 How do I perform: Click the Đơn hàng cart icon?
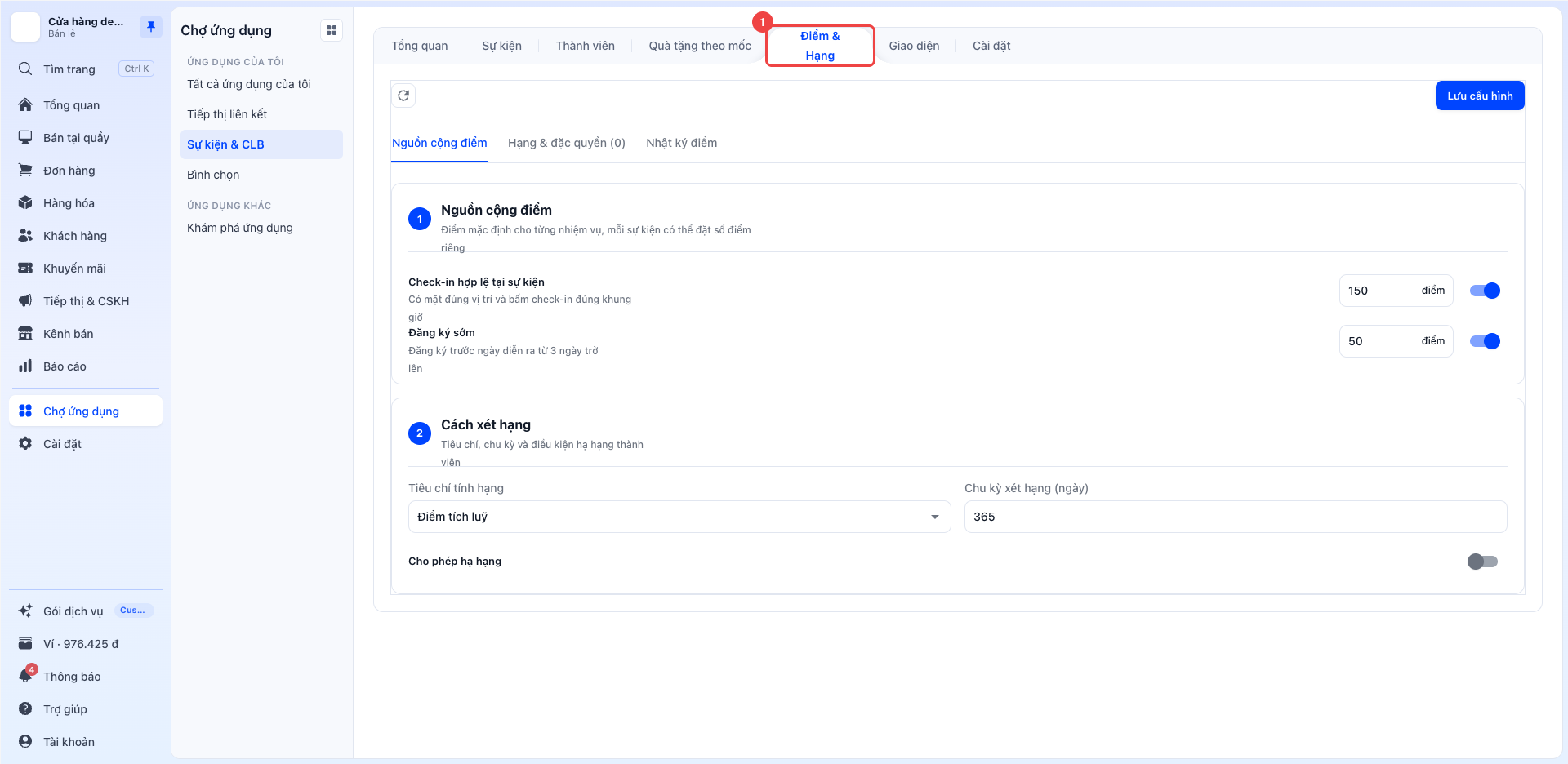click(25, 170)
